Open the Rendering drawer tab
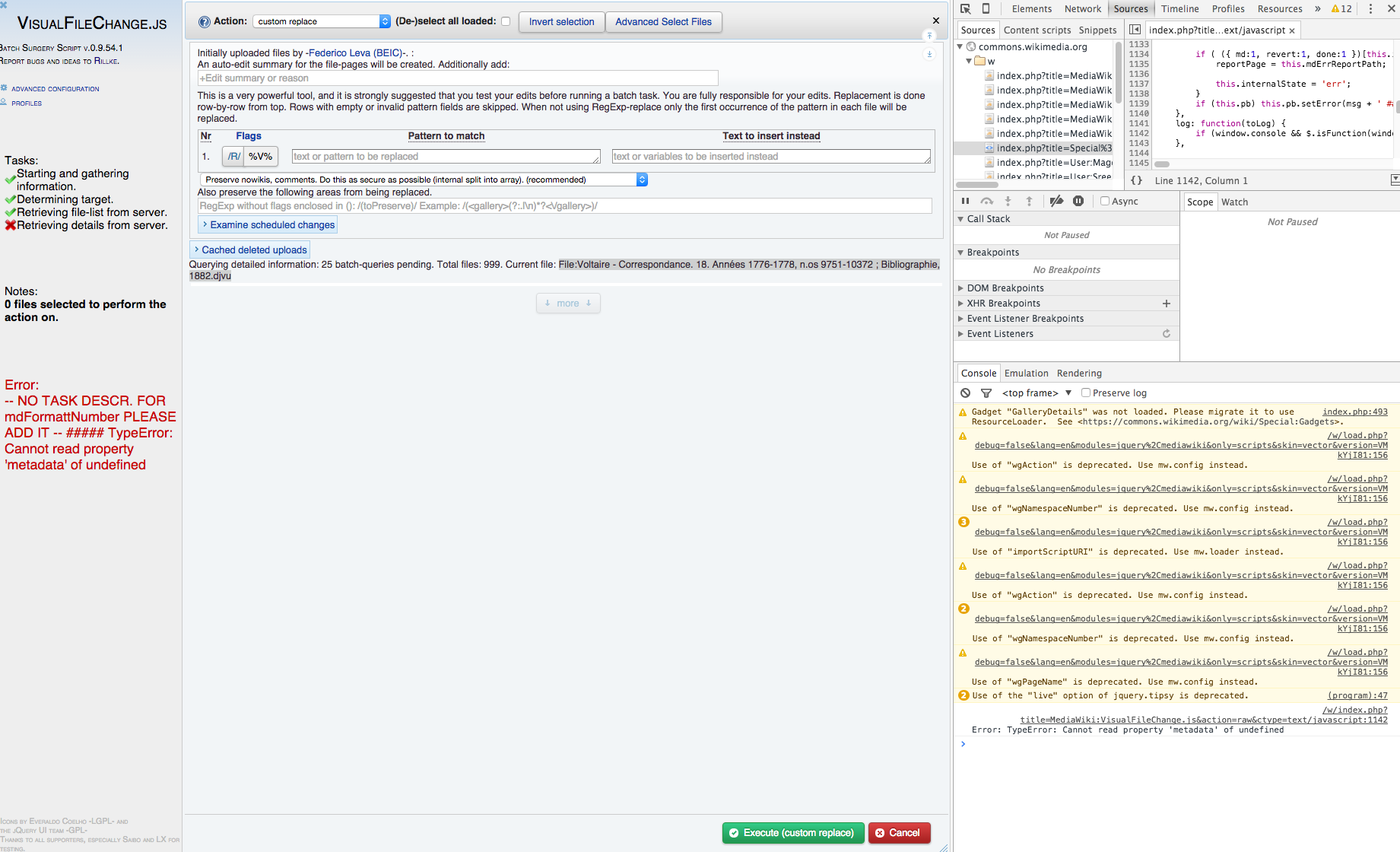This screenshot has width=1400, height=852. tap(1079, 374)
